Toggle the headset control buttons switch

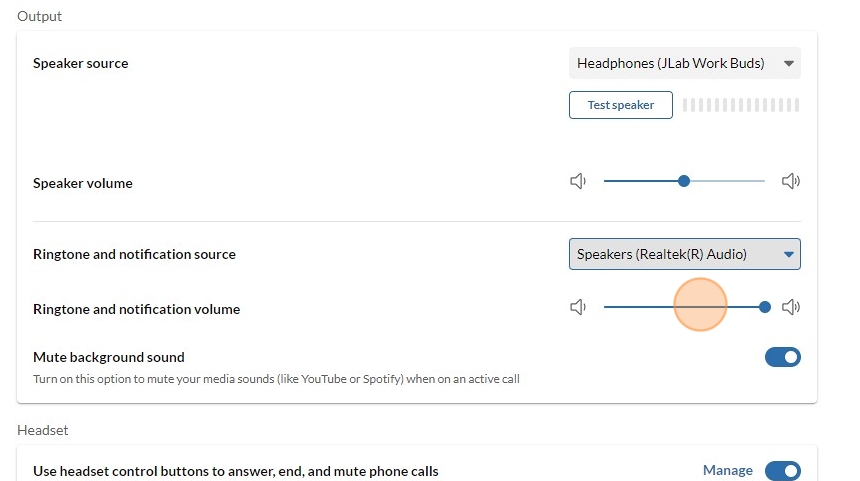point(783,471)
